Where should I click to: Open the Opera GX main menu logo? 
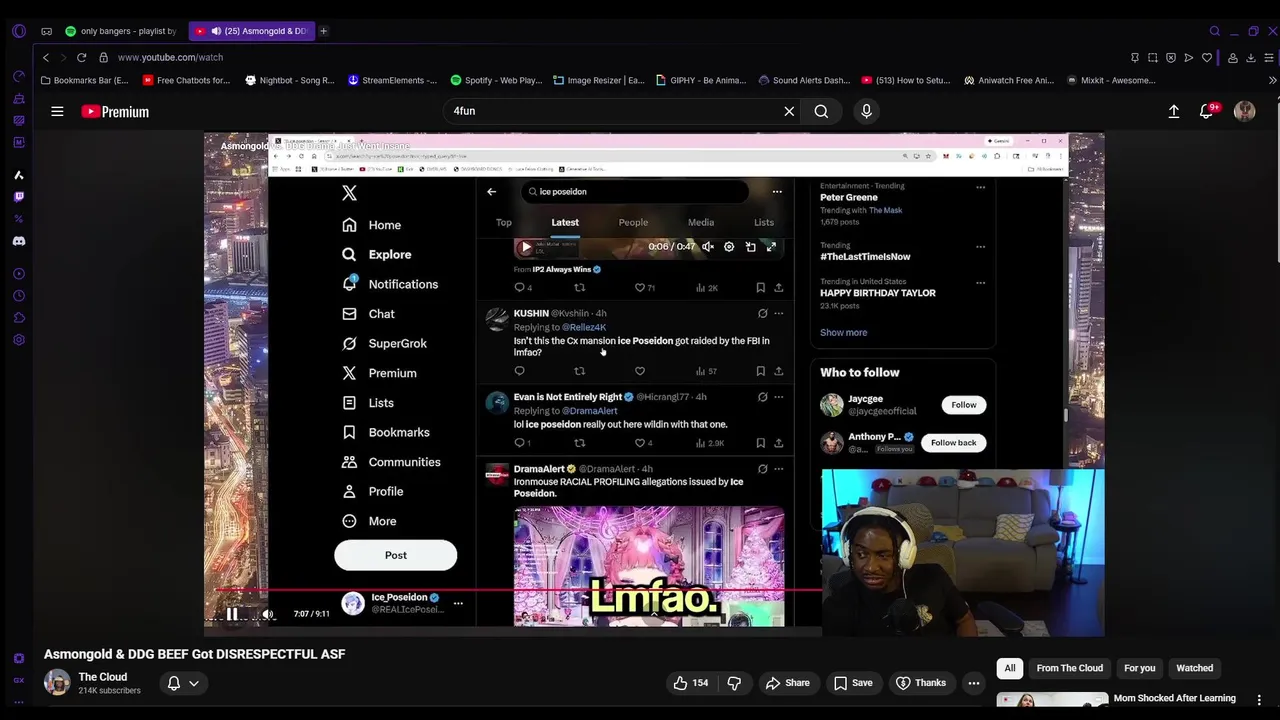pyautogui.click(x=19, y=31)
